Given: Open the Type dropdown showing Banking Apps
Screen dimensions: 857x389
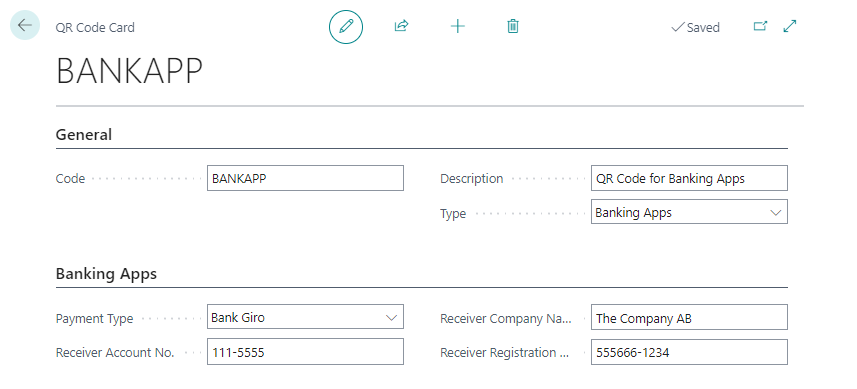Looking at the screenshot, I should coord(689,212).
